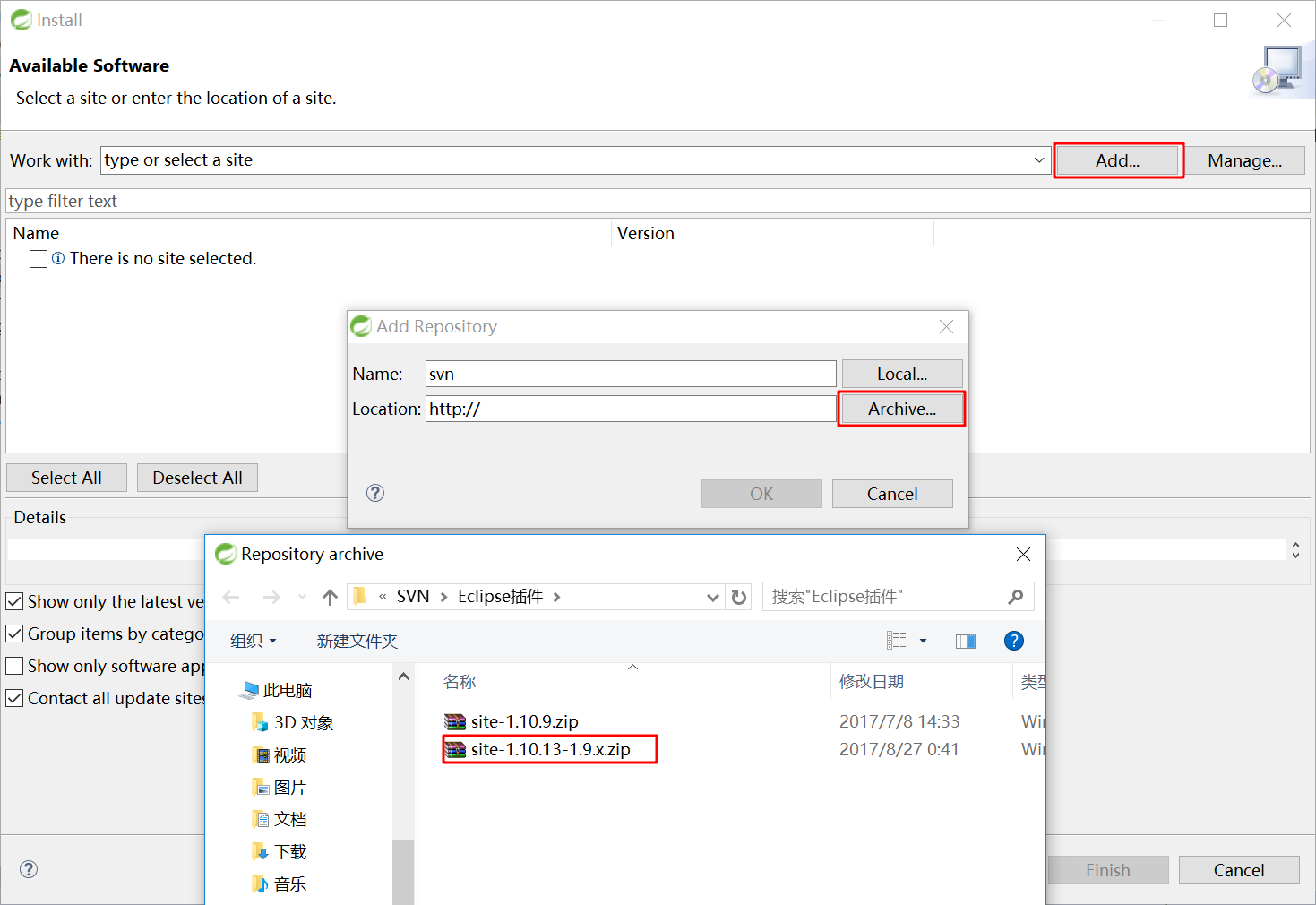The width and height of the screenshot is (1316, 905).
Task: Enable Show only software applicable checkbox
Action: pyautogui.click(x=14, y=666)
